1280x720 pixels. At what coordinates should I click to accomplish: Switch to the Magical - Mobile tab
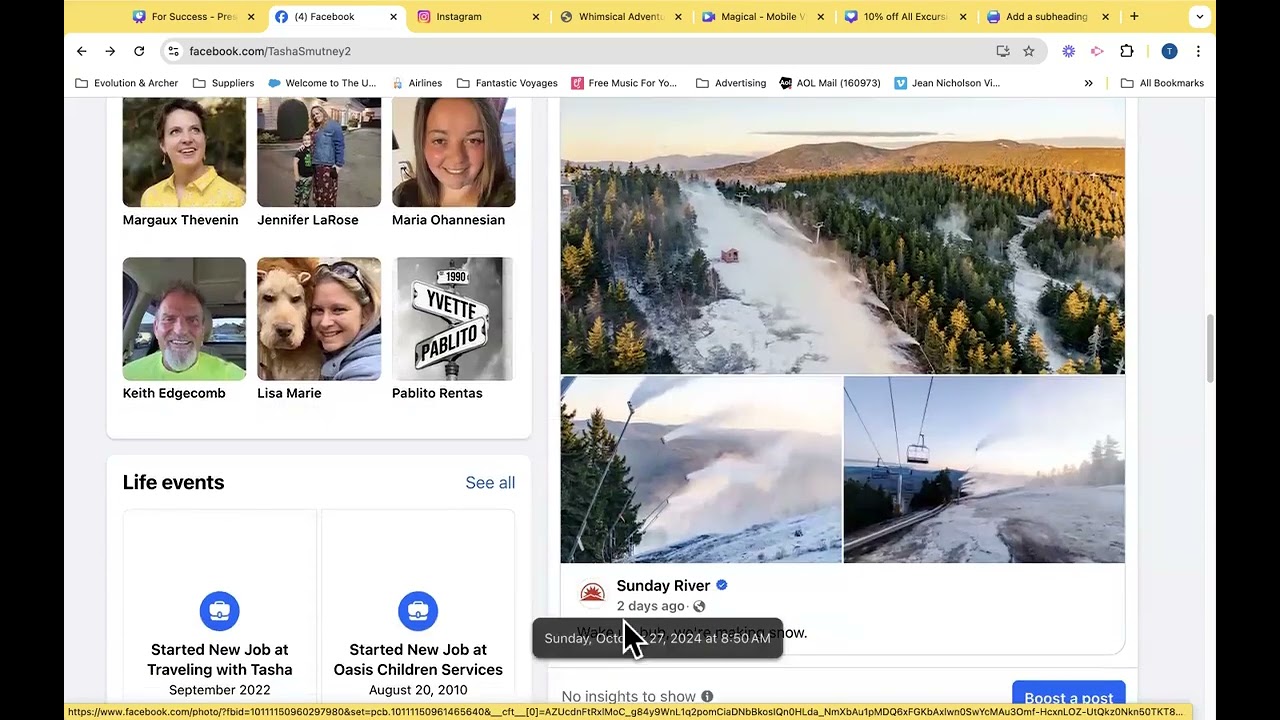[764, 16]
